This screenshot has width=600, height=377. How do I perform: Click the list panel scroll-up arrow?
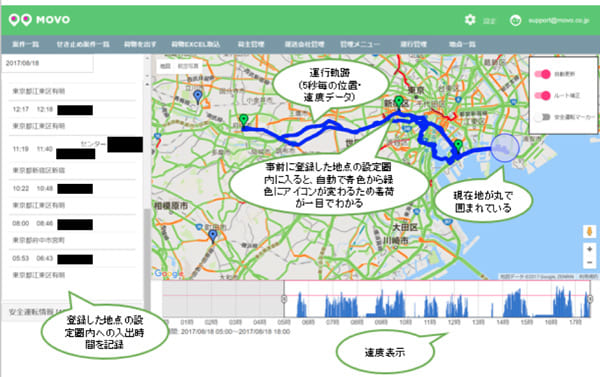[x=147, y=84]
